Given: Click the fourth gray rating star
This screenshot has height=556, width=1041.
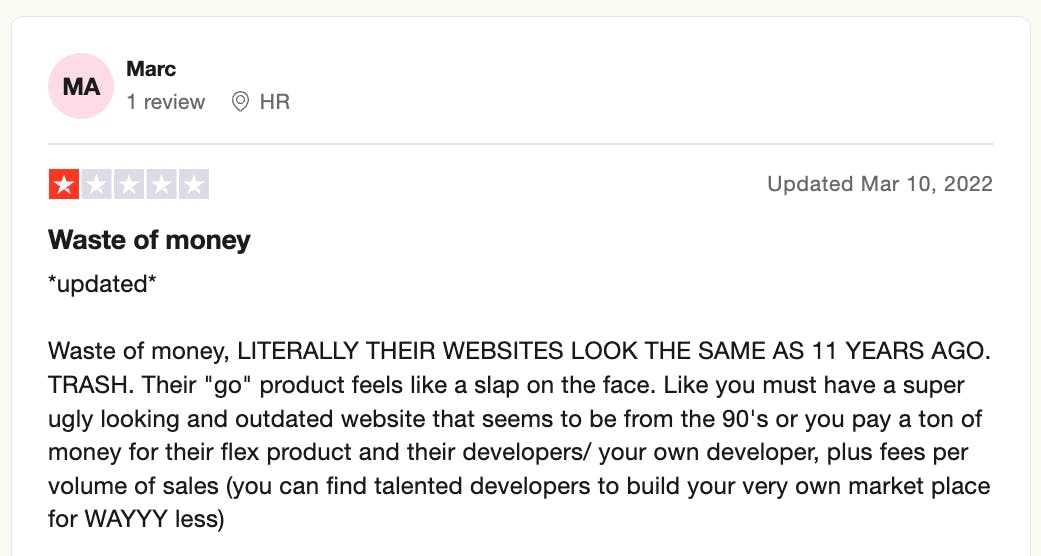Looking at the screenshot, I should pyautogui.click(x=162, y=185).
